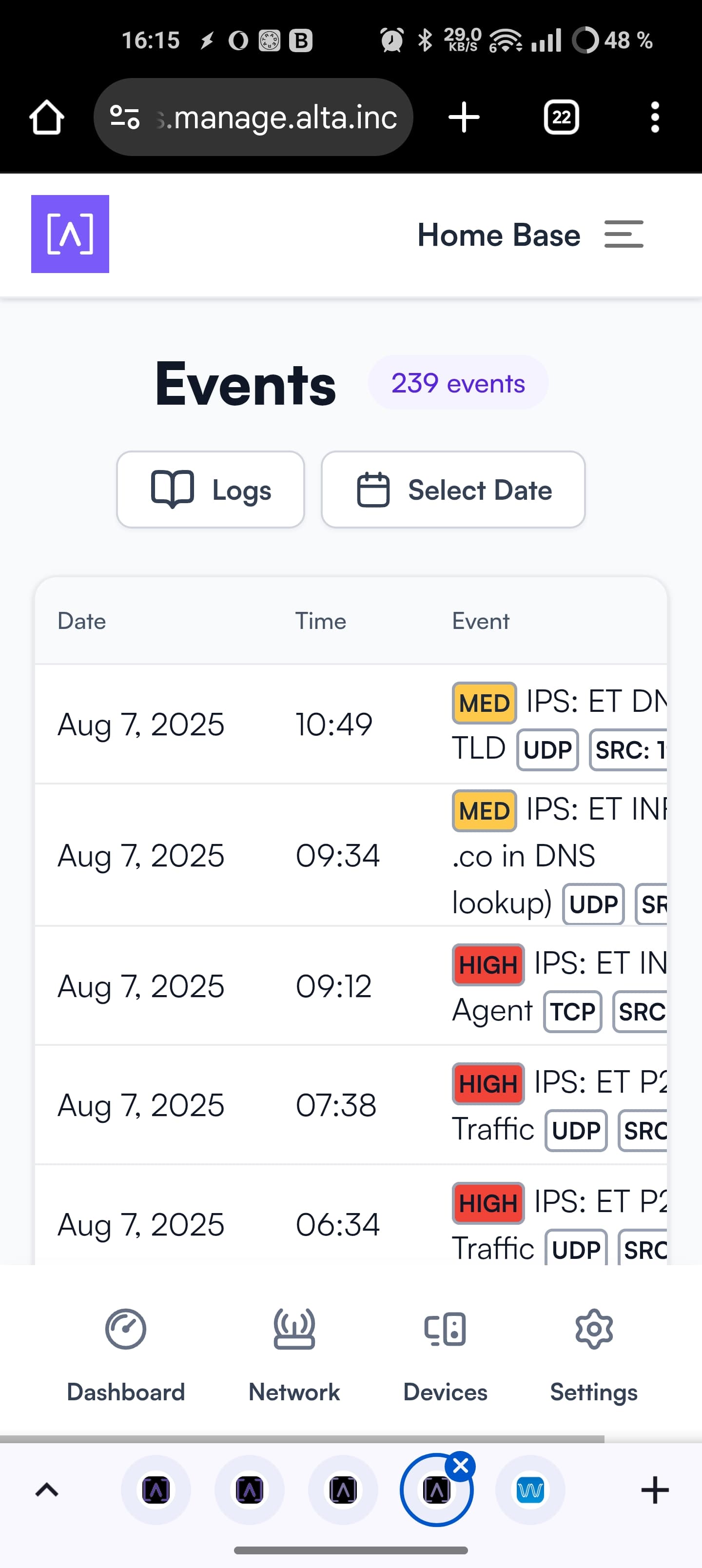Select the 09:12 HIGH IPS event row

(x=350, y=986)
